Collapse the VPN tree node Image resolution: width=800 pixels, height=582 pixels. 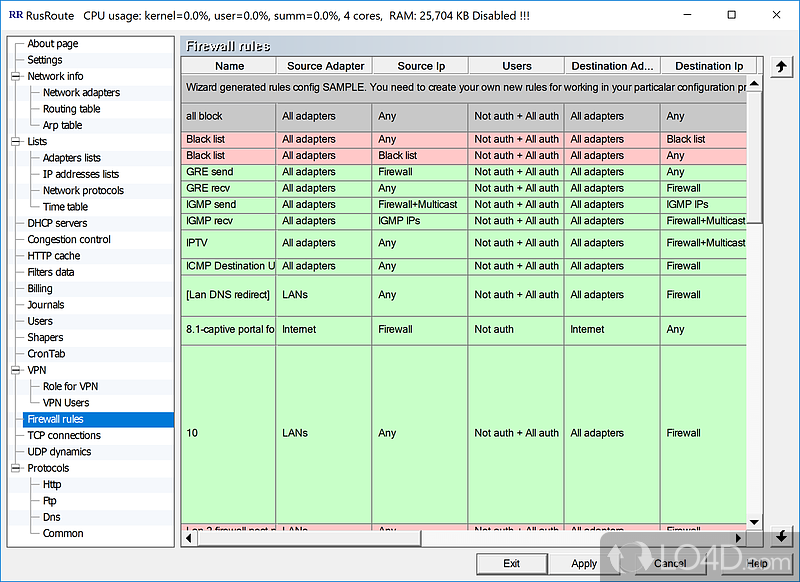(x=16, y=370)
